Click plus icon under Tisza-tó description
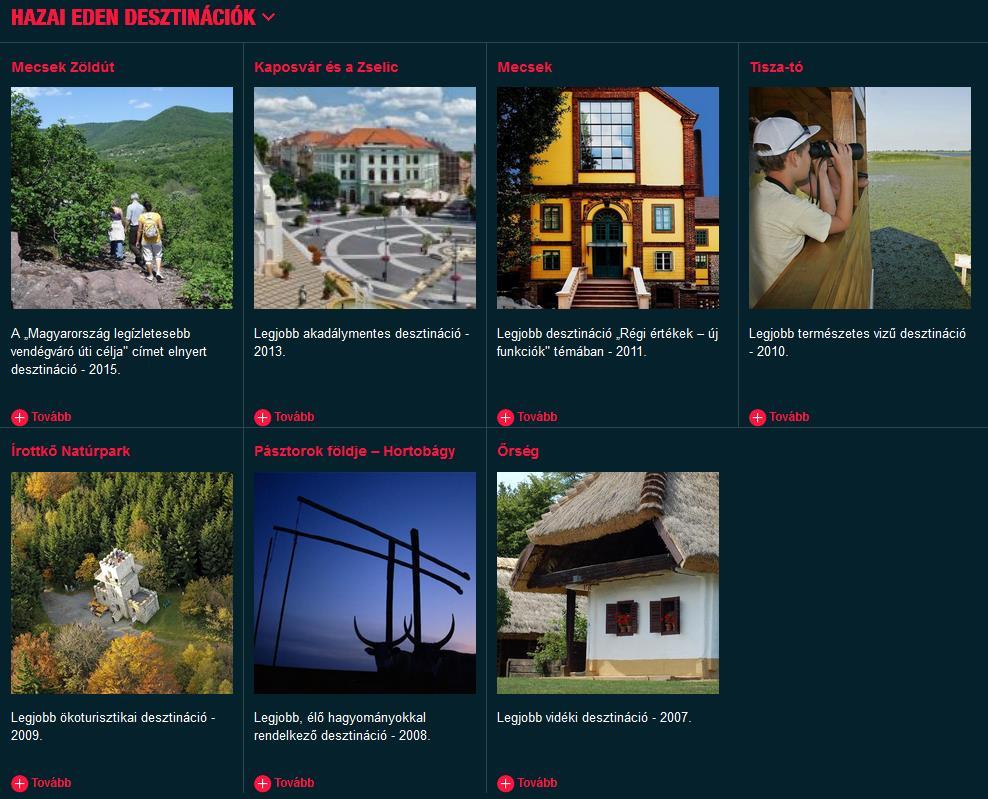 (757, 417)
